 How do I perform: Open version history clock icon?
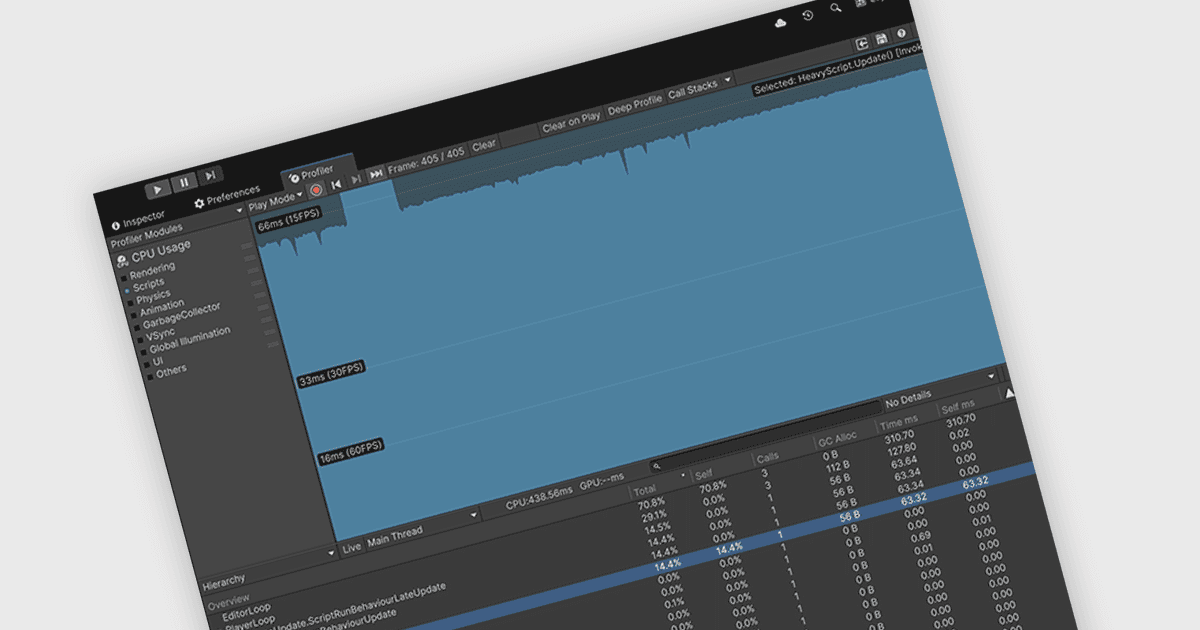pos(808,15)
